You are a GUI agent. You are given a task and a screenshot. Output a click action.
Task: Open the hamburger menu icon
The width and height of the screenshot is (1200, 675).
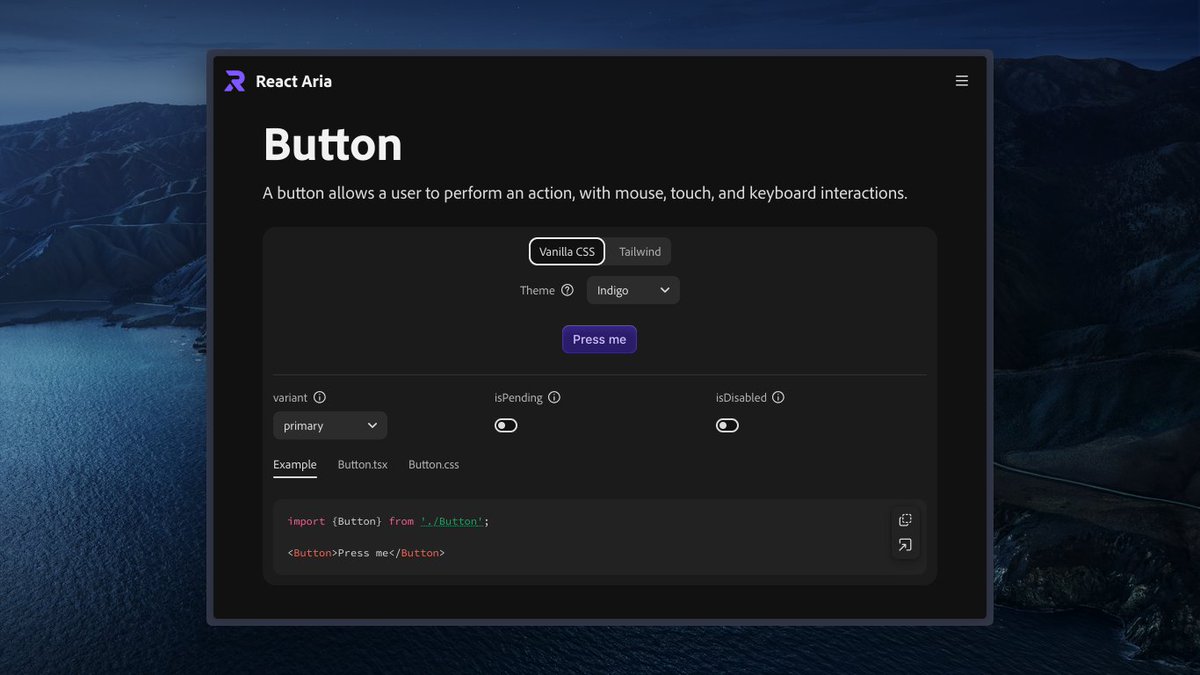[962, 81]
